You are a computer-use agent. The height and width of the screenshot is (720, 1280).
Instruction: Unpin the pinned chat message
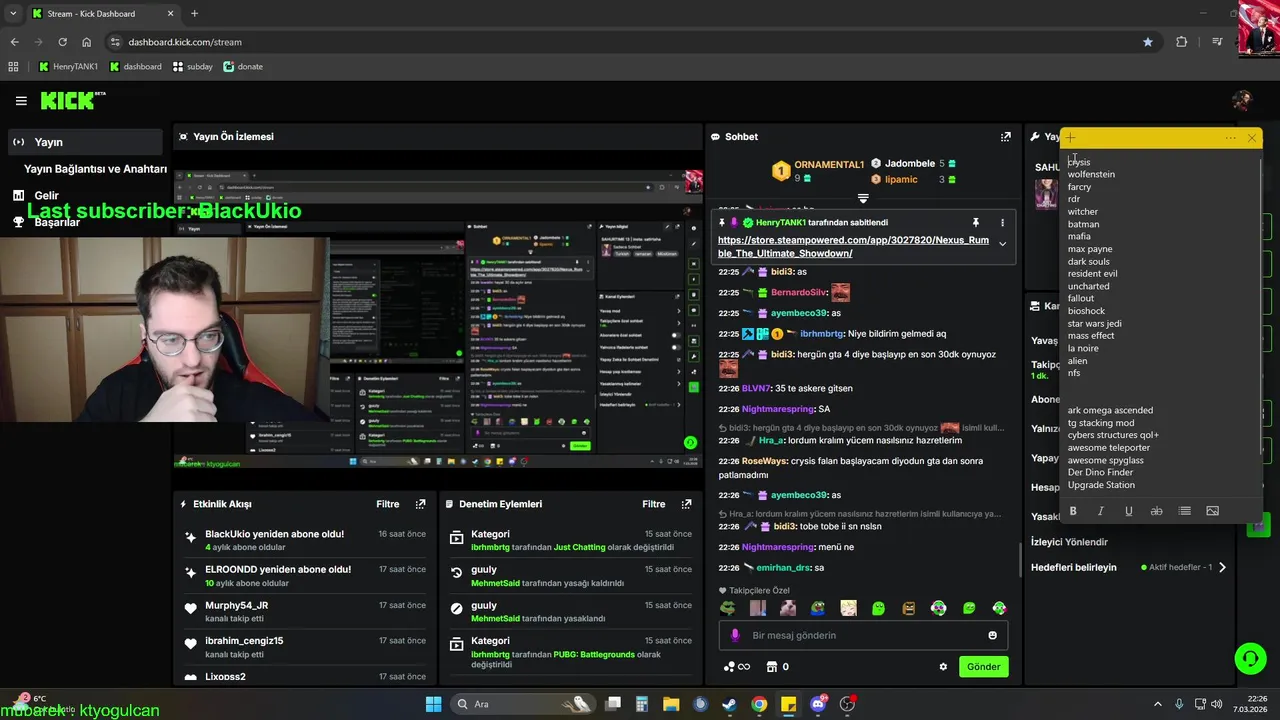point(975,222)
